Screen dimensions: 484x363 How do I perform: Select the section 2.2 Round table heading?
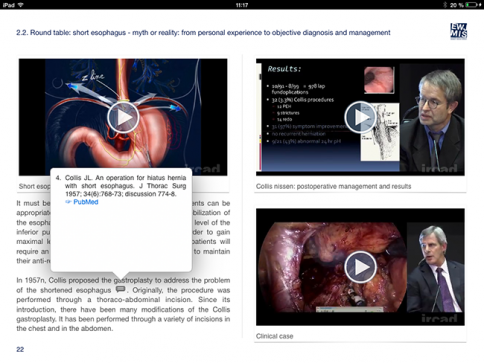click(x=203, y=33)
